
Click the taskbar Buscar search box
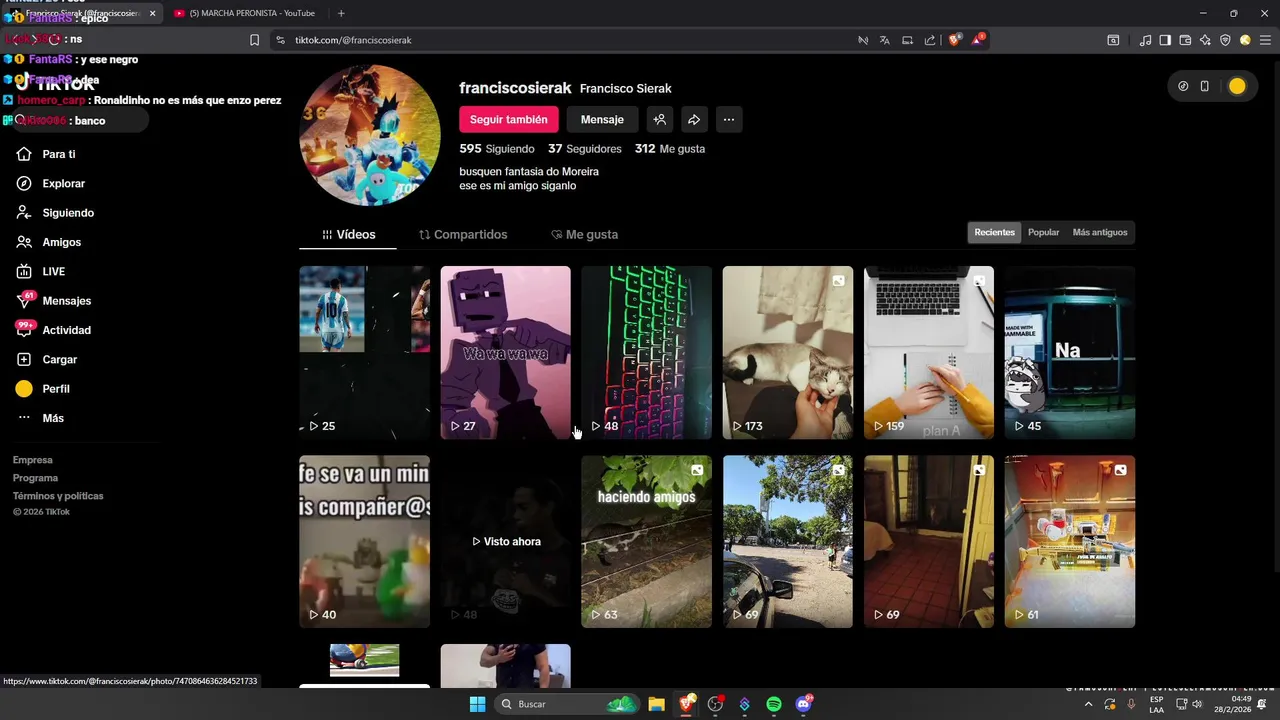pos(567,704)
